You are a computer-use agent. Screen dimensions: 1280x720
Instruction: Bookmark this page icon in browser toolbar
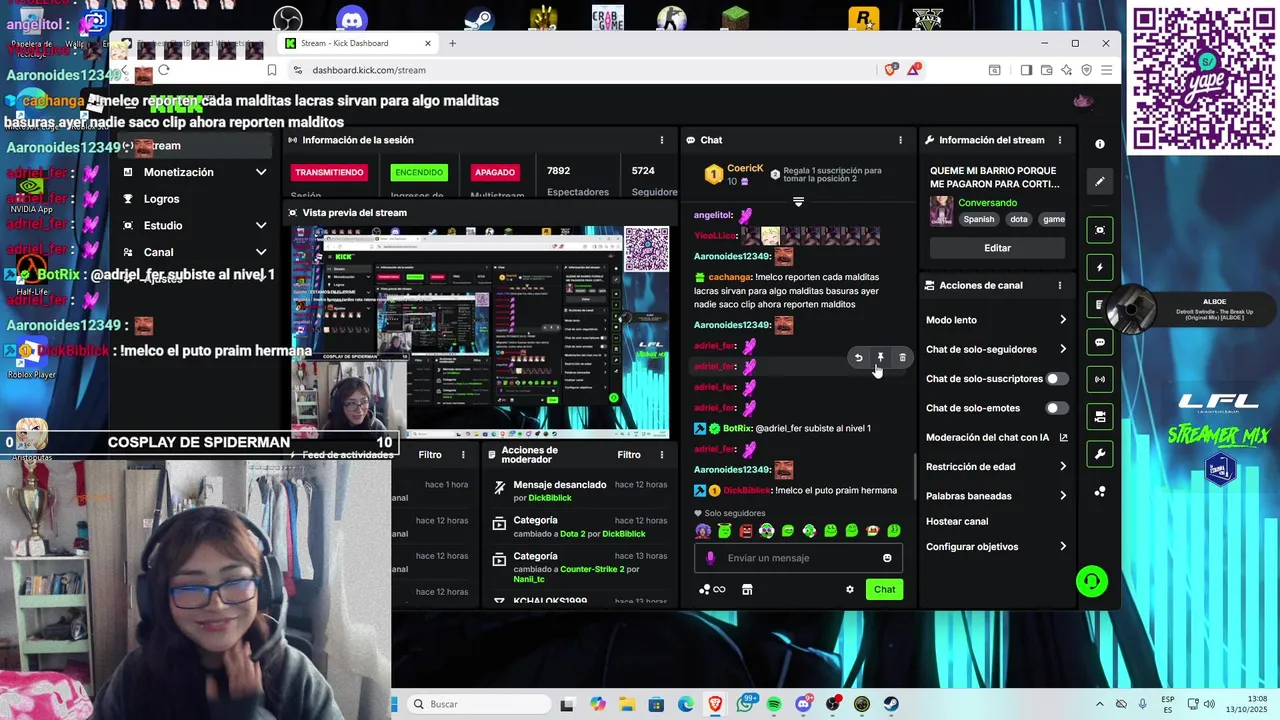coord(272,70)
